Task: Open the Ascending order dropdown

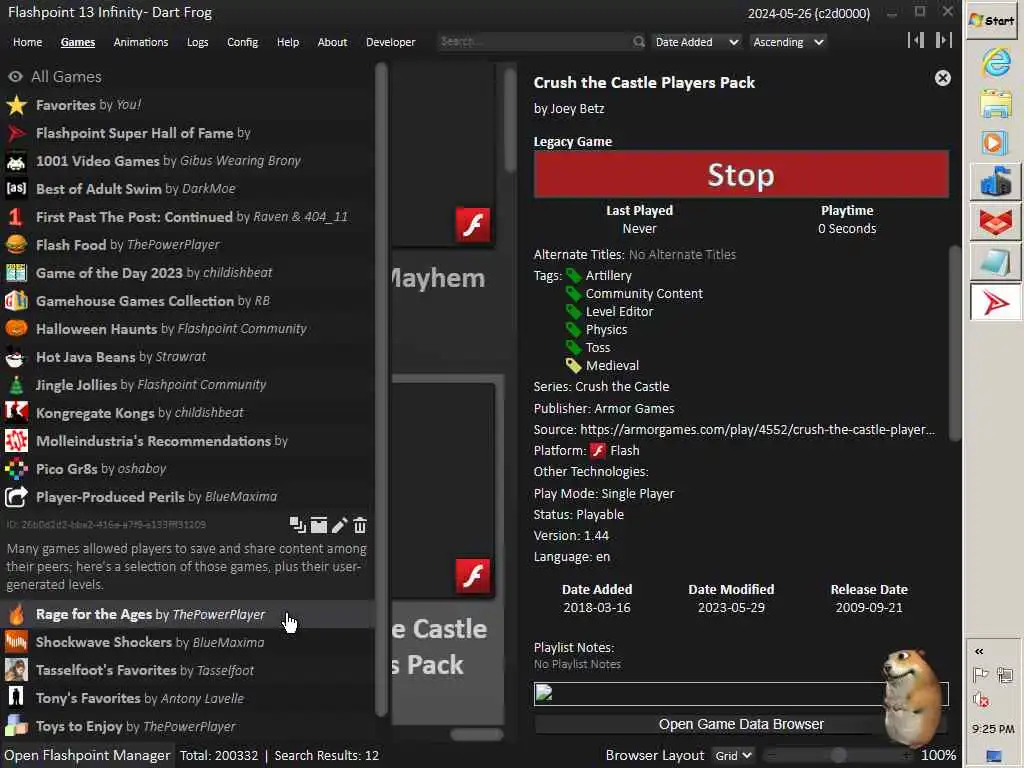Action: point(788,42)
